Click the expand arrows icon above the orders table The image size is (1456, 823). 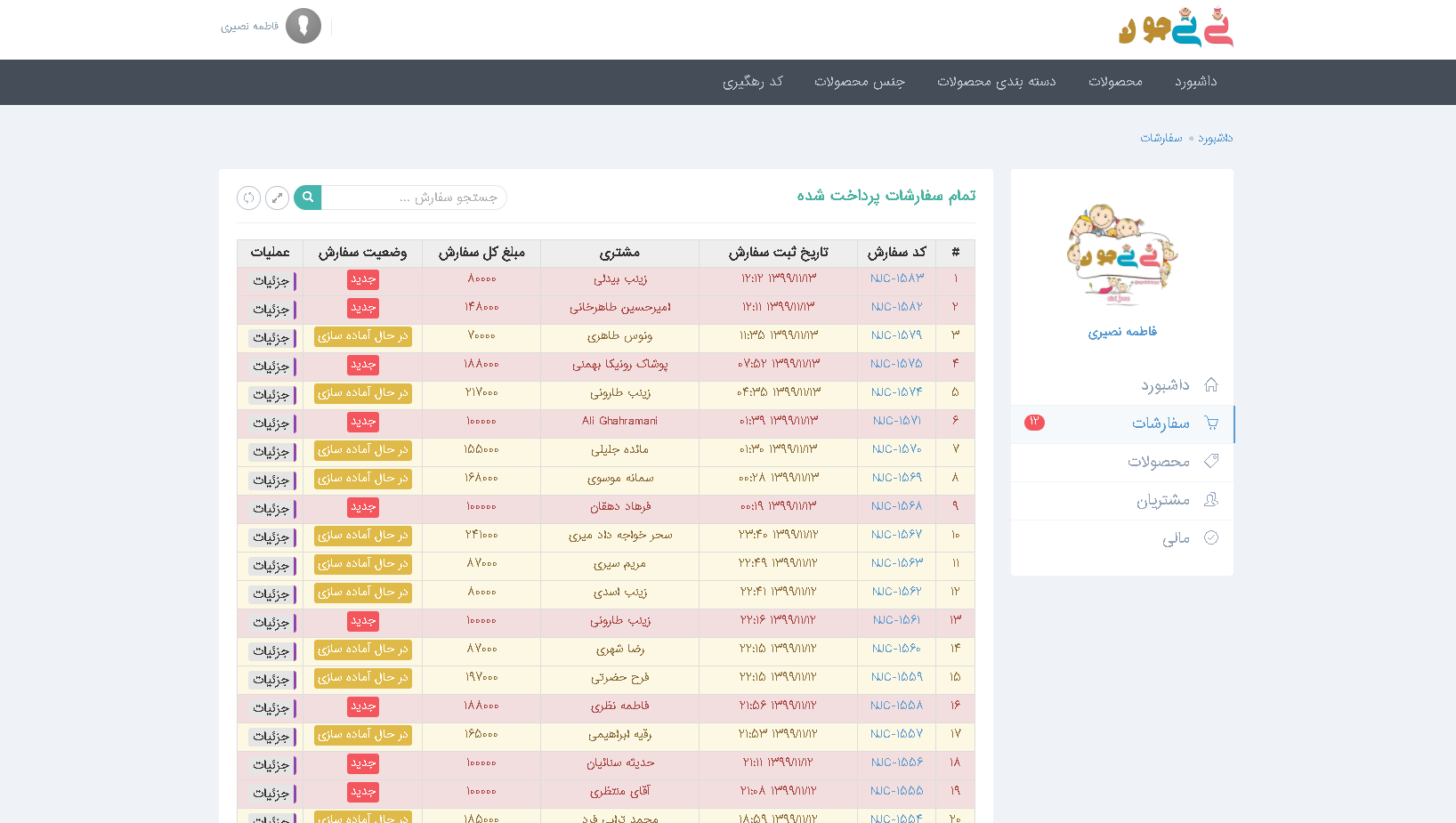[x=277, y=198]
